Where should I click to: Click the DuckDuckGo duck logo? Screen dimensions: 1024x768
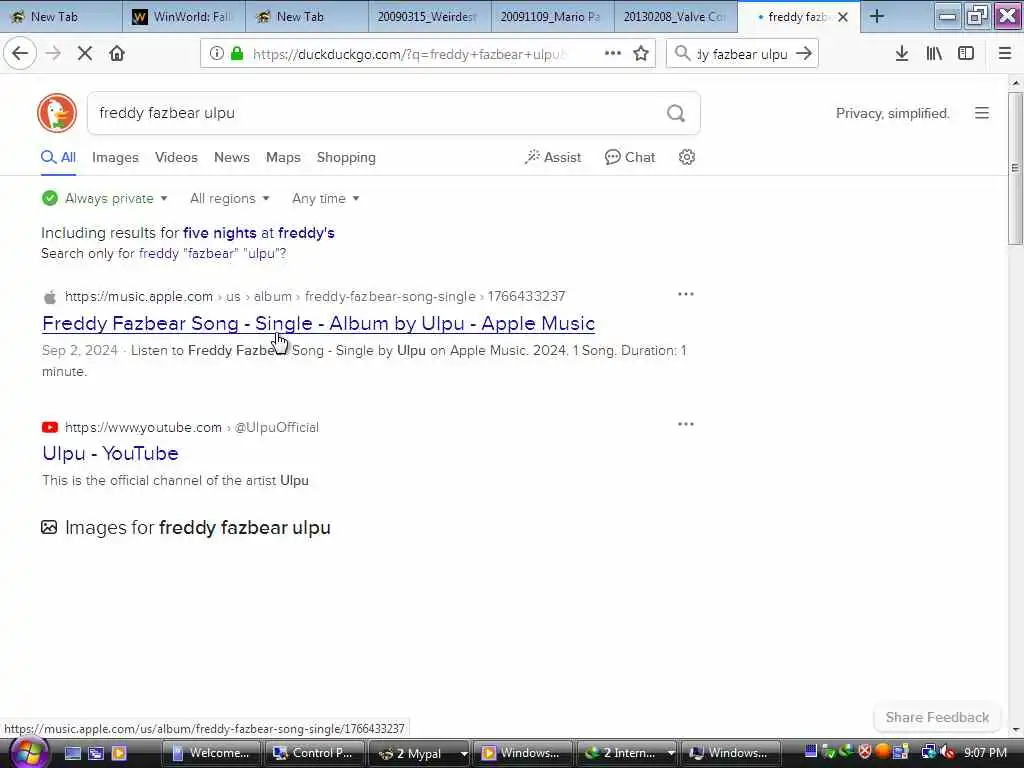(57, 113)
